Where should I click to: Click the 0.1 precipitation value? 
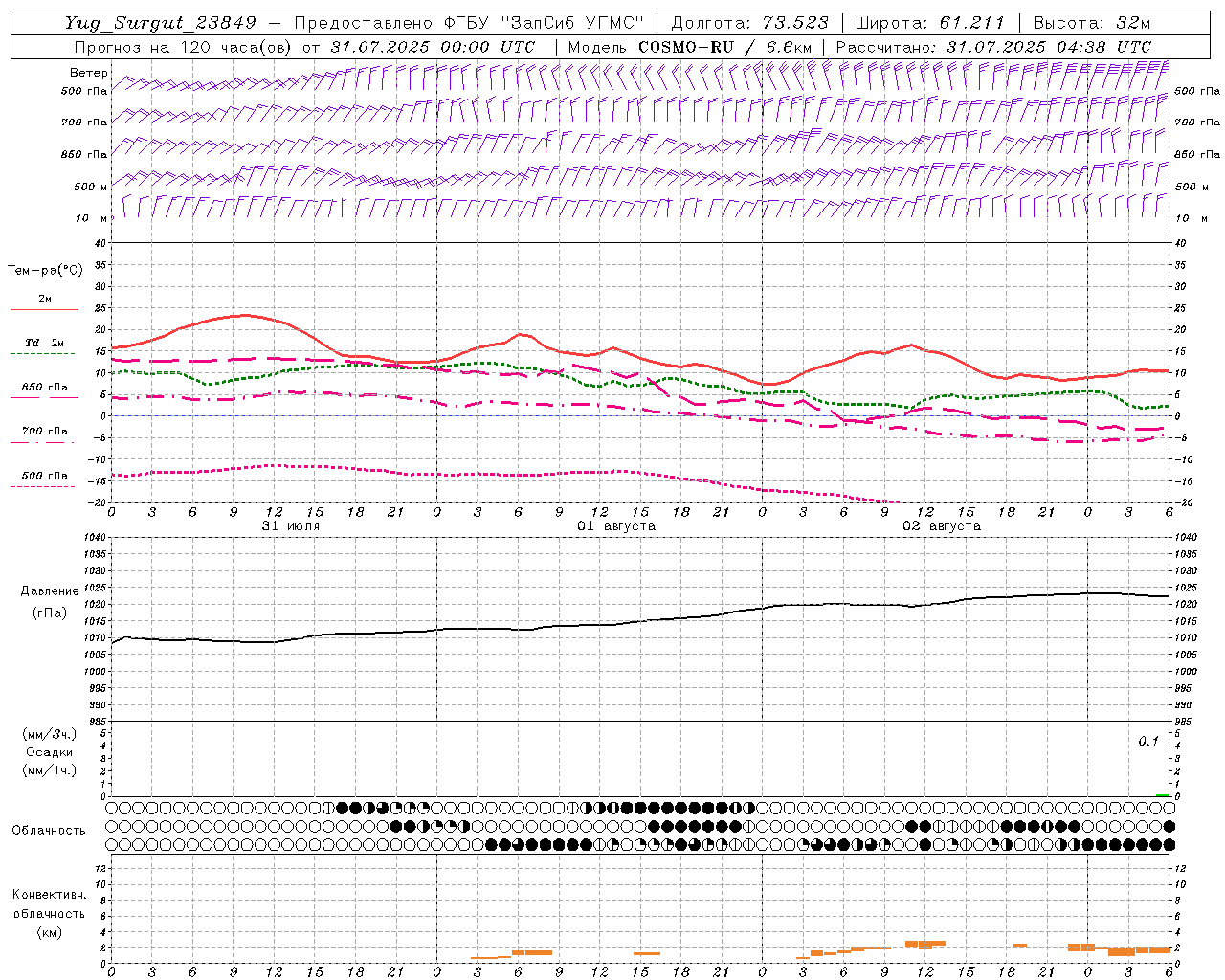pyautogui.click(x=1148, y=742)
